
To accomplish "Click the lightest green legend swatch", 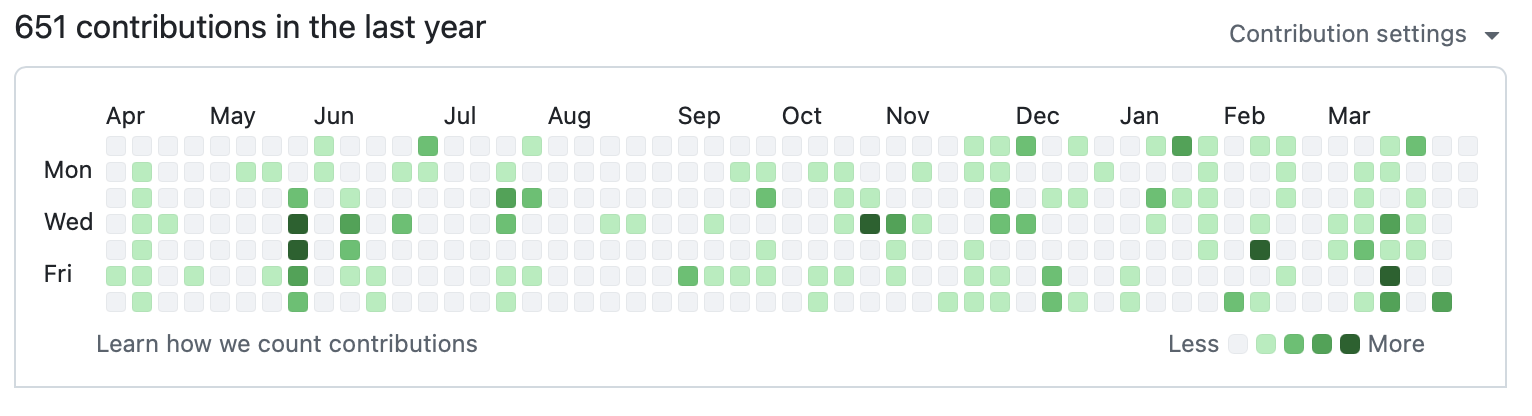I will click(1266, 345).
